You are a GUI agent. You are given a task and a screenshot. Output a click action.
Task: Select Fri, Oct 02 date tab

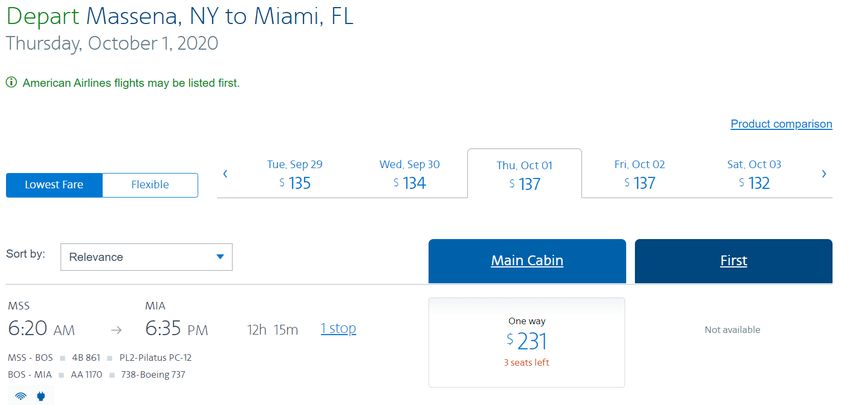coord(640,175)
